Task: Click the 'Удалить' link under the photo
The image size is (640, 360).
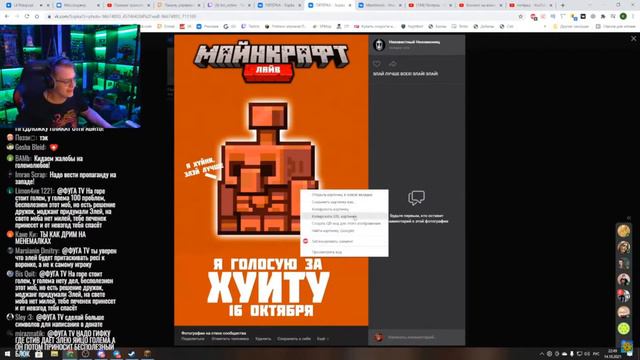Action: coord(263,339)
